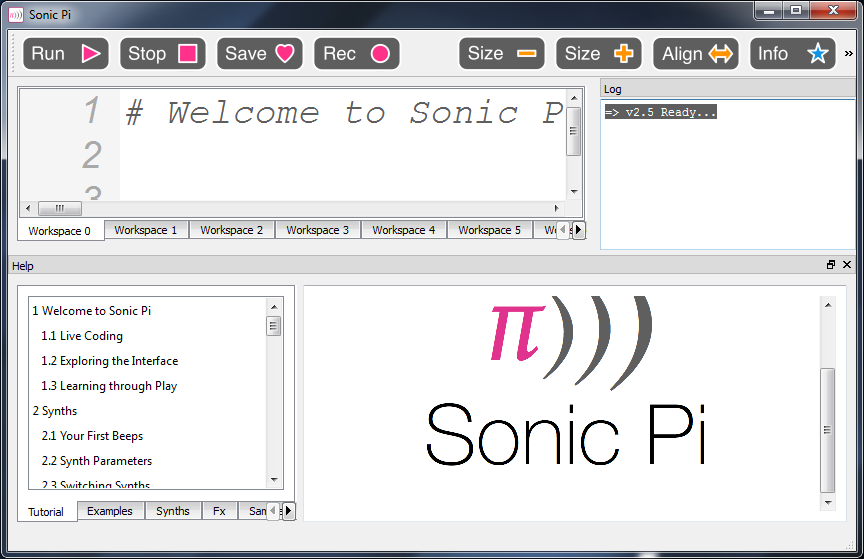Minimize the Sonic Pi window

(769, 10)
